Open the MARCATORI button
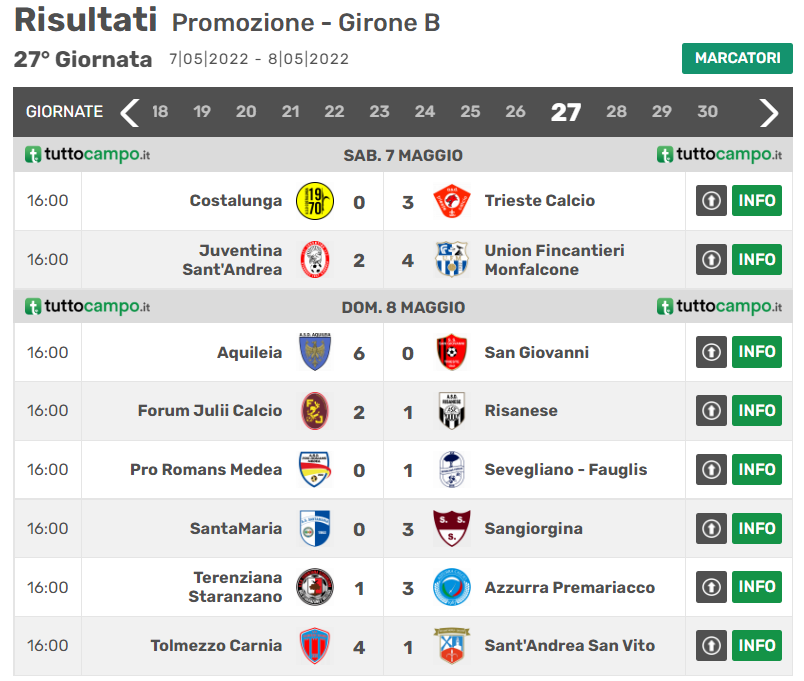Image resolution: width=804 pixels, height=681 pixels. point(737,58)
